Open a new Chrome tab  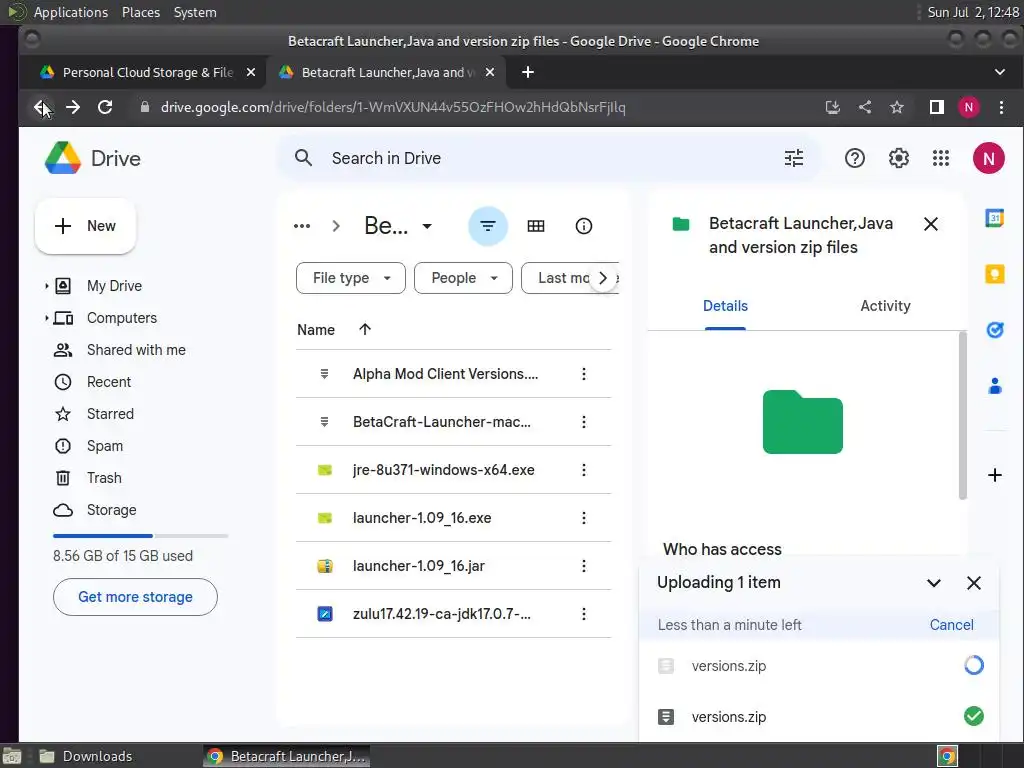pyautogui.click(x=528, y=72)
